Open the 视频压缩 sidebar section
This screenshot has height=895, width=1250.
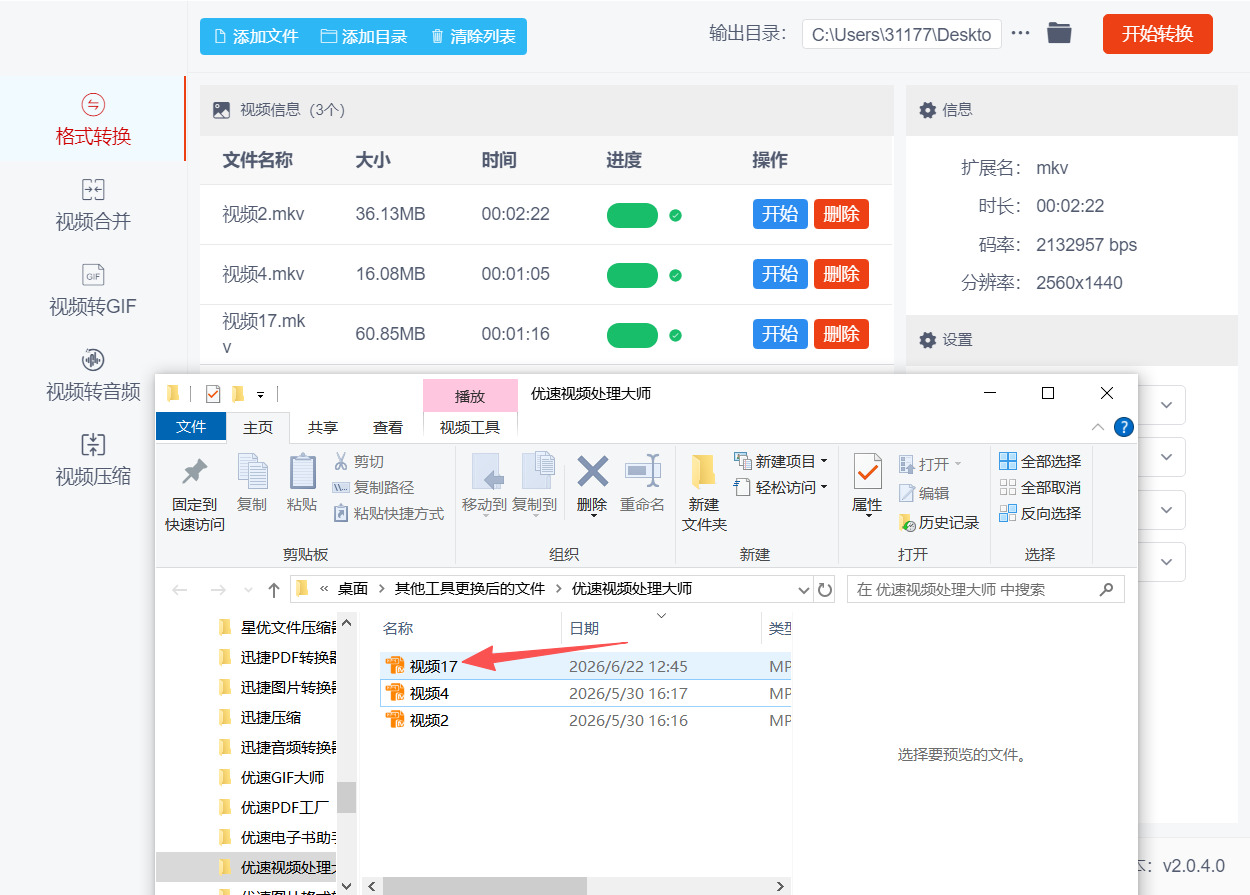pyautogui.click(x=93, y=460)
